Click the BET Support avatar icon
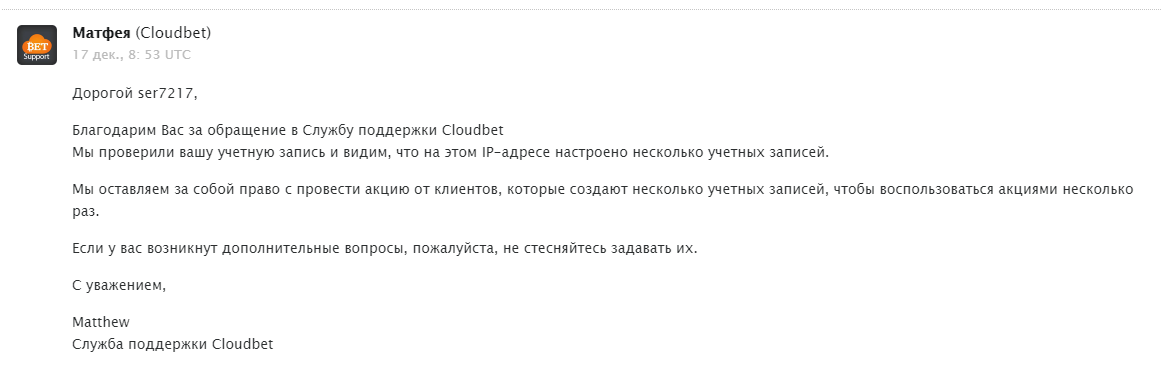This screenshot has height=391, width=1165. [x=37, y=45]
